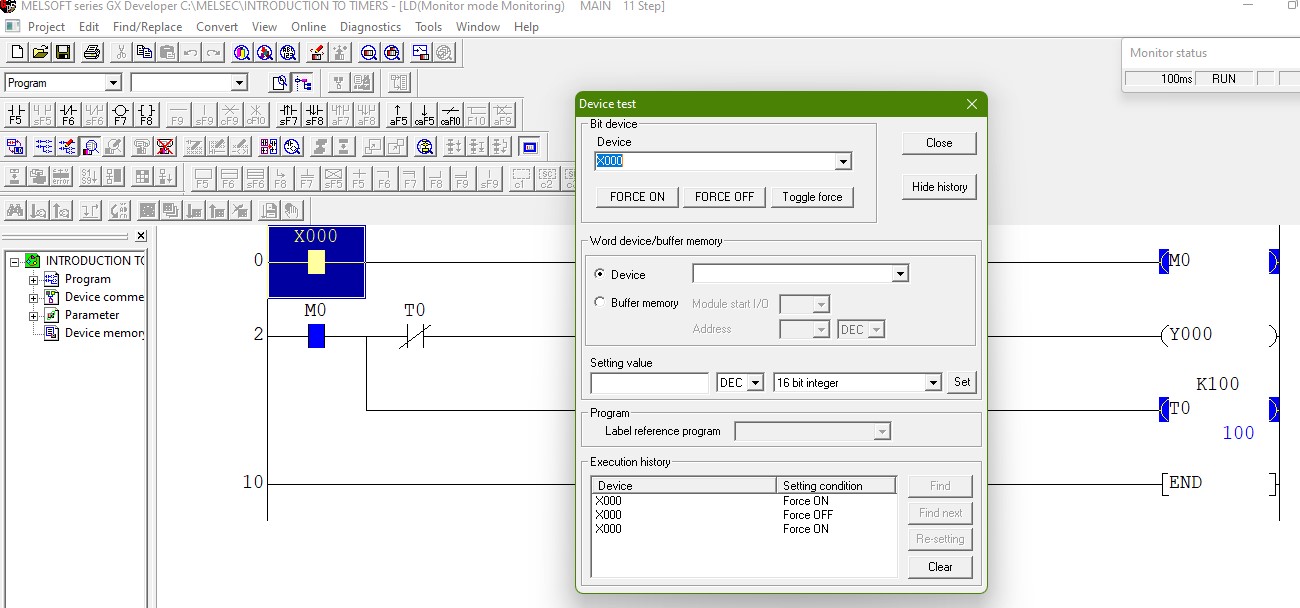Open the Window menu

tap(478, 27)
